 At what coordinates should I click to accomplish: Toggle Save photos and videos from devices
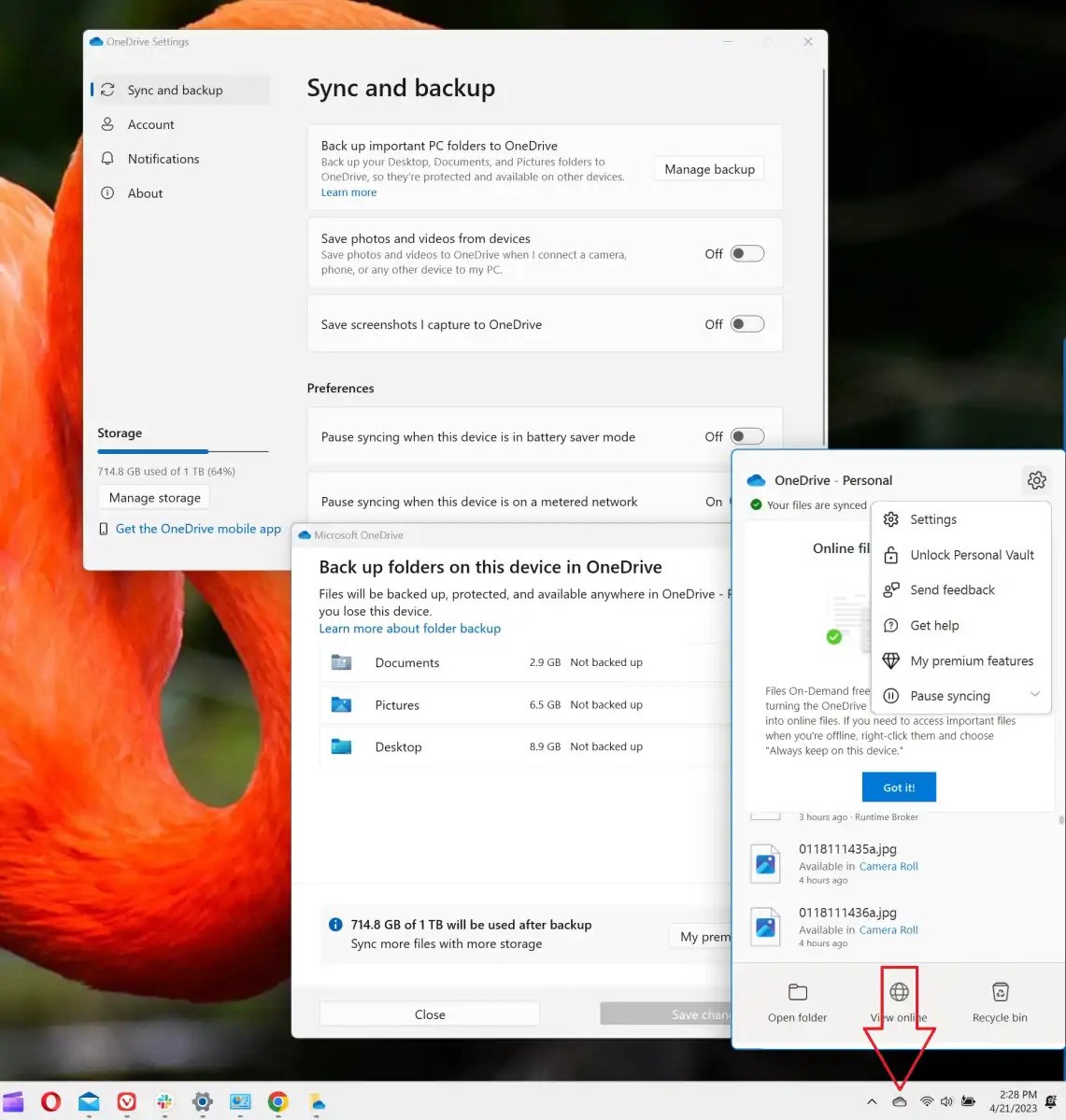click(x=747, y=254)
